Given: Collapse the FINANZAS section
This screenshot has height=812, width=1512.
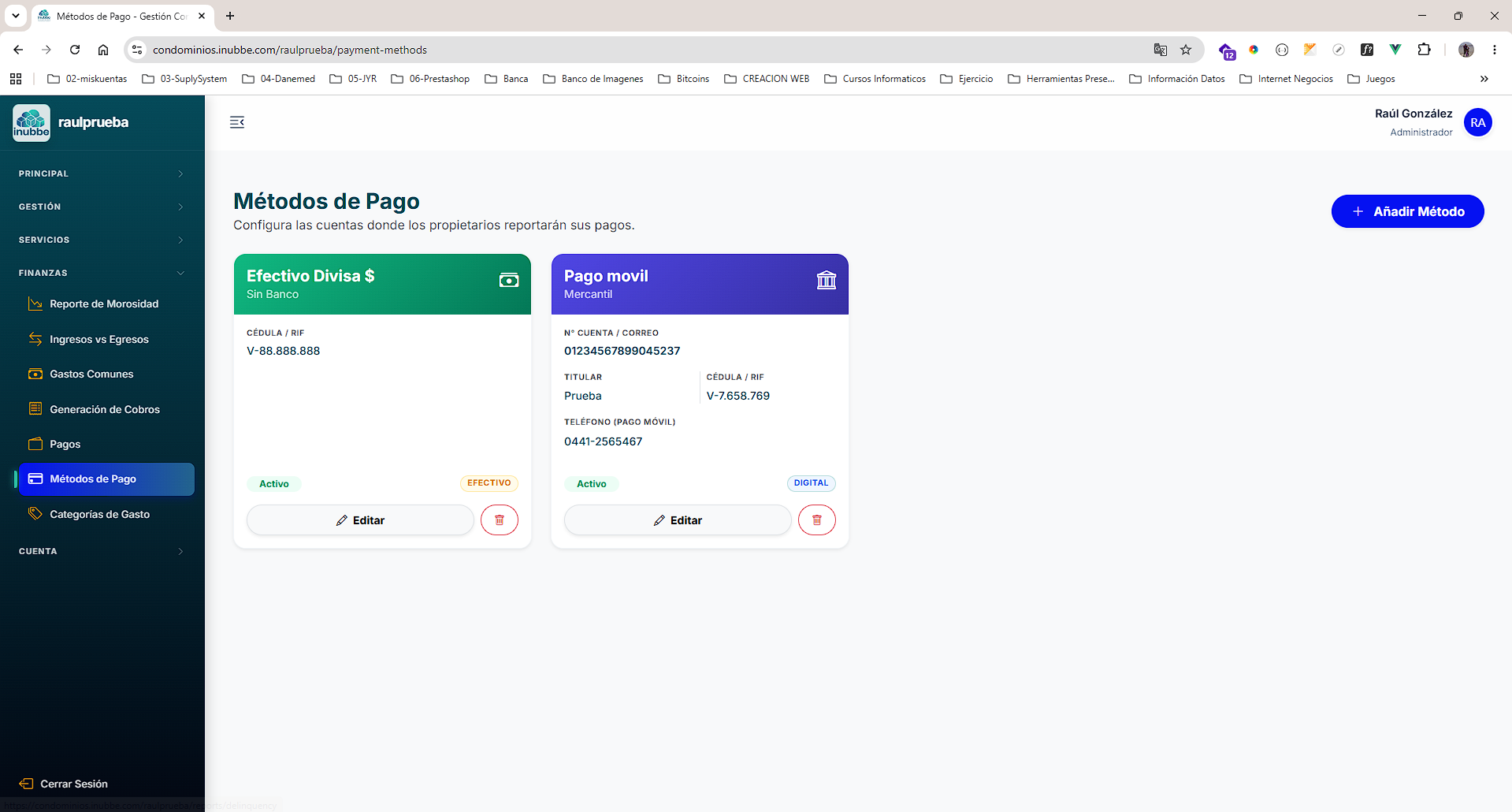Looking at the screenshot, I should tap(102, 273).
